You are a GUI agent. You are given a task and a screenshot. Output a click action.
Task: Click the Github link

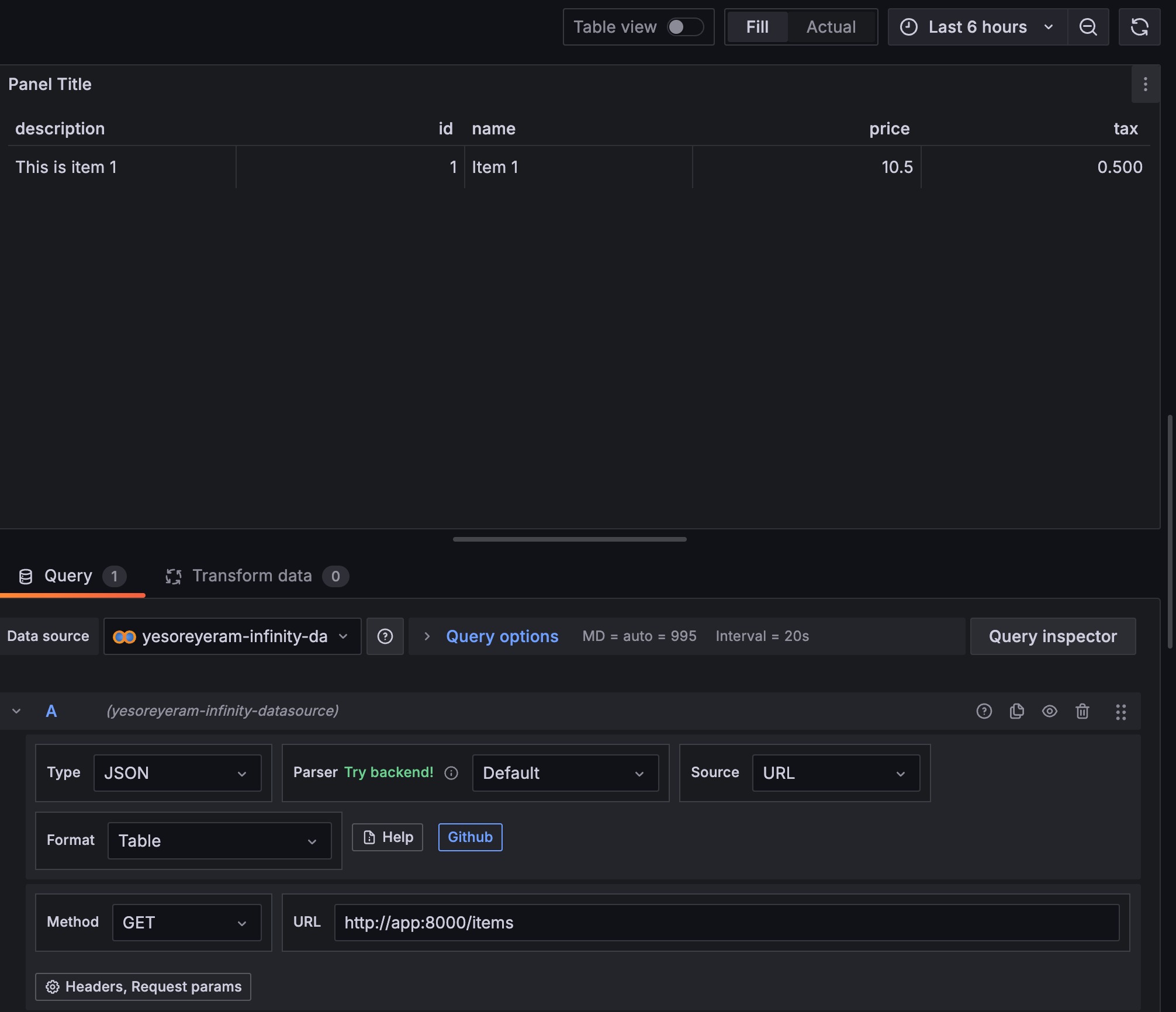click(470, 836)
